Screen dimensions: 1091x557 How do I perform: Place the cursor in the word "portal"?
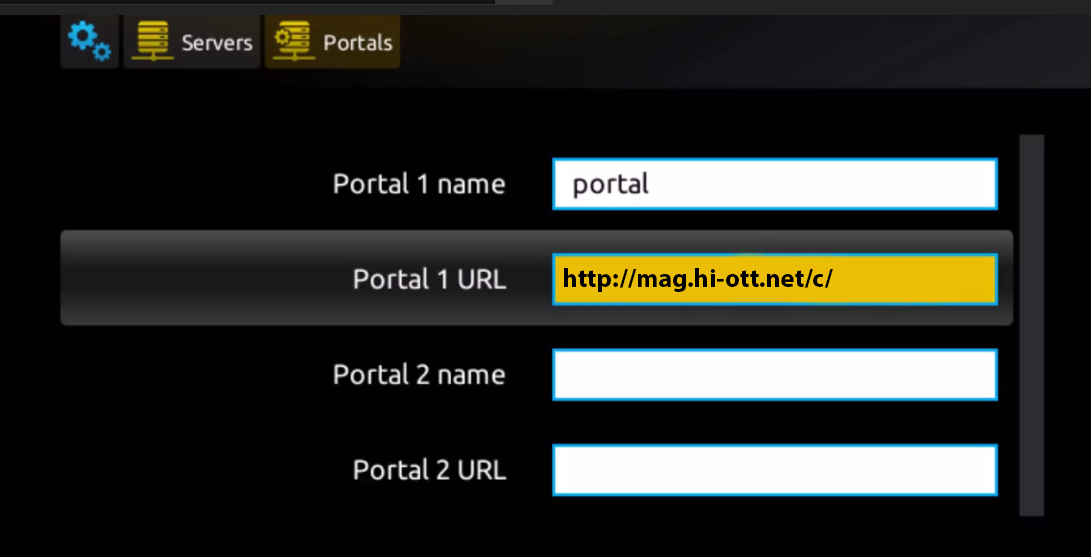click(610, 185)
